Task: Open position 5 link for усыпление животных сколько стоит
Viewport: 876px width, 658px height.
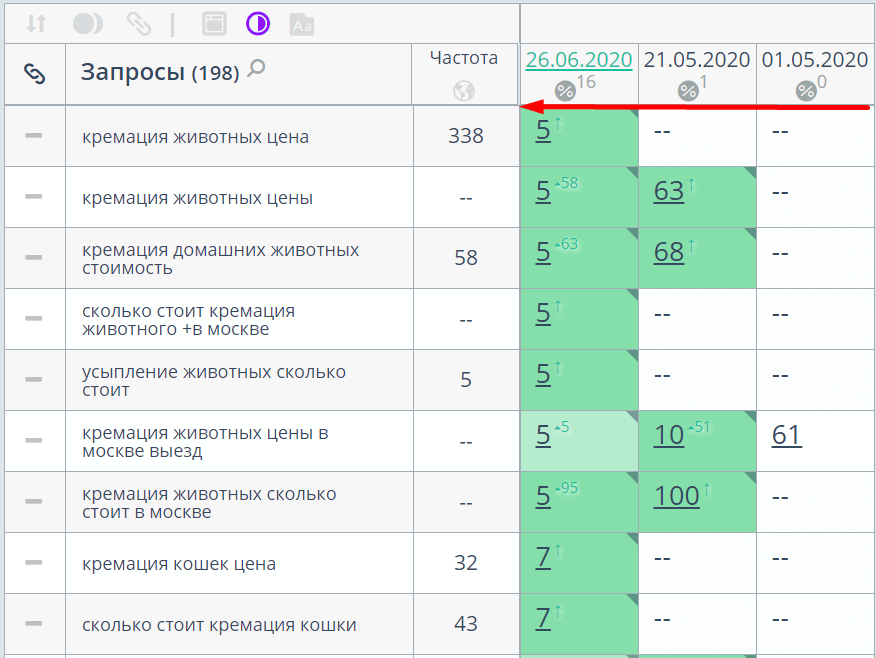Action: [543, 374]
